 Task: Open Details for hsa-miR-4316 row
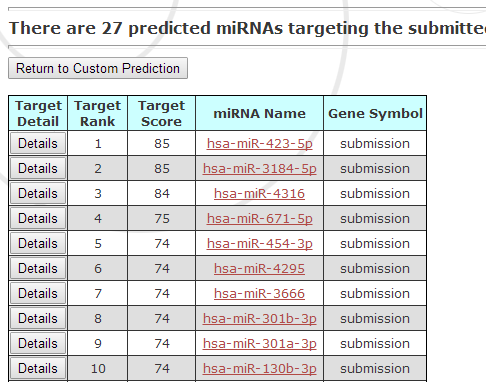(38, 193)
